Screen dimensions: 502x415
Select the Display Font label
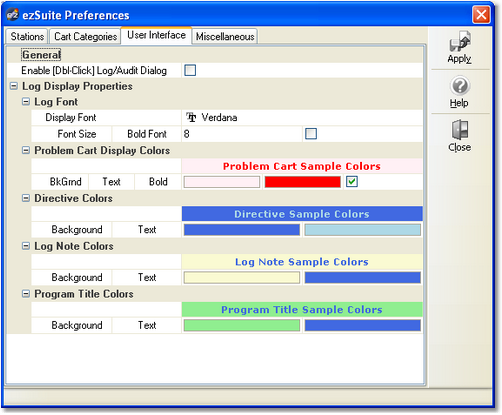point(71,117)
